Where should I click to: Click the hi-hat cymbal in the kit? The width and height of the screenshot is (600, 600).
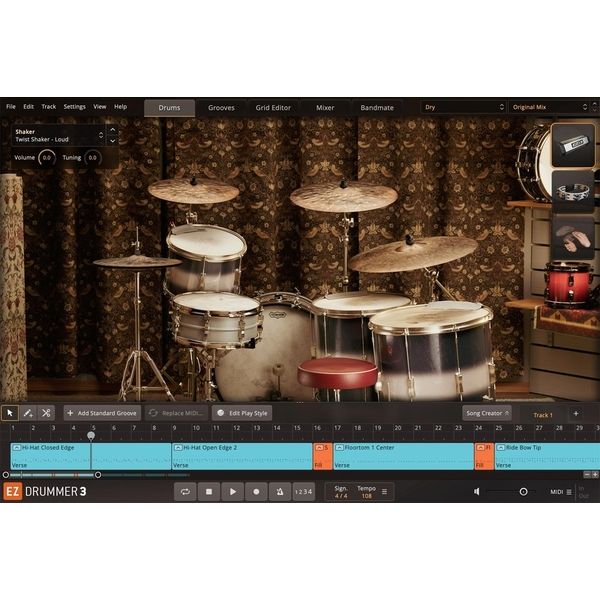137,262
